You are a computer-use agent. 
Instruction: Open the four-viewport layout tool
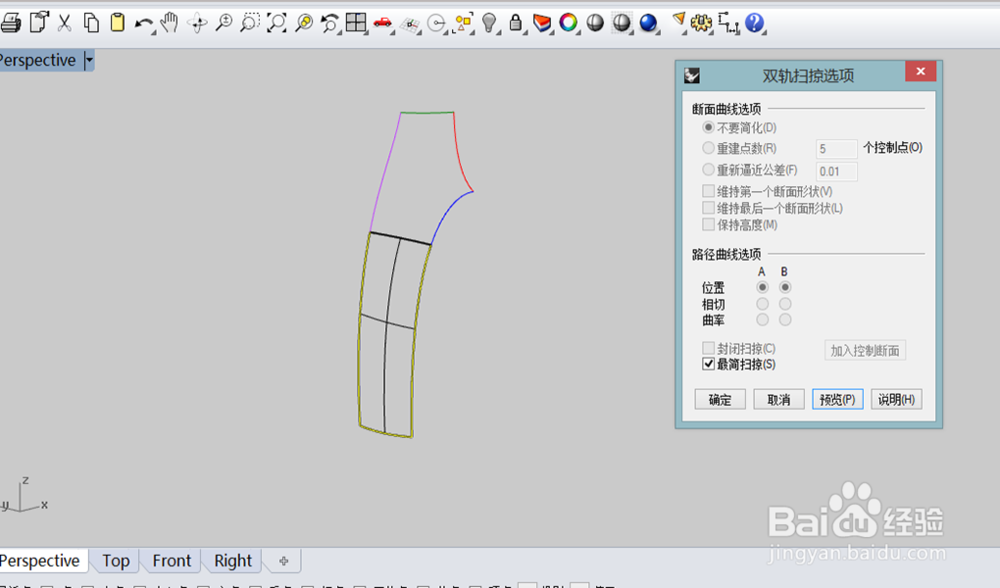coord(357,22)
